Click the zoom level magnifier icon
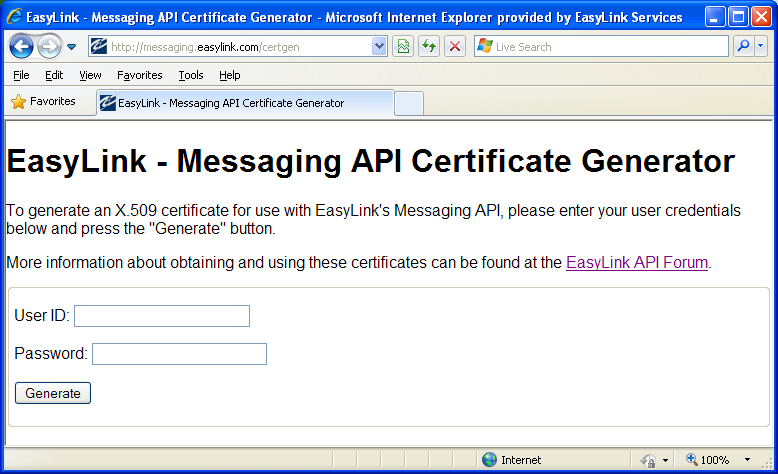The image size is (778, 474). (x=691, y=459)
